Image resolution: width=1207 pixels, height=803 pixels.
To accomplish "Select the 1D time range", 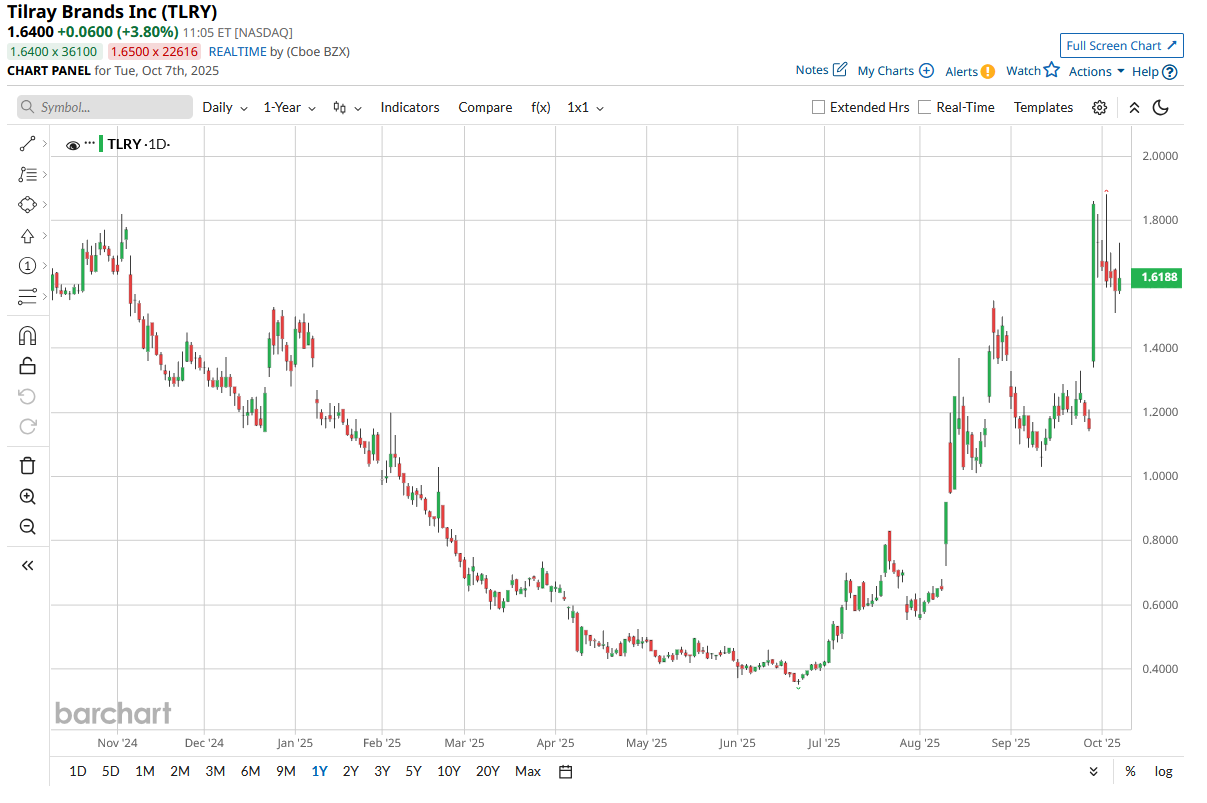I will (x=77, y=771).
